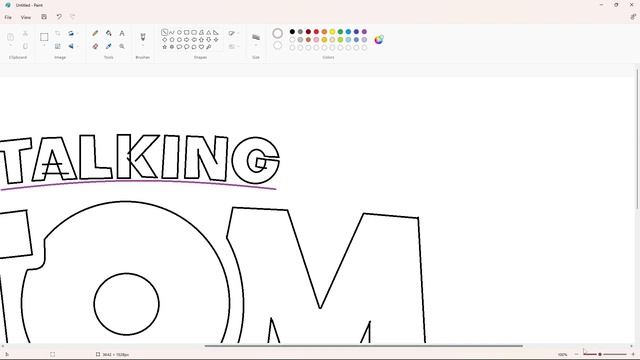
Task: Pick the purple color swatch in top row
Action: (364, 31)
